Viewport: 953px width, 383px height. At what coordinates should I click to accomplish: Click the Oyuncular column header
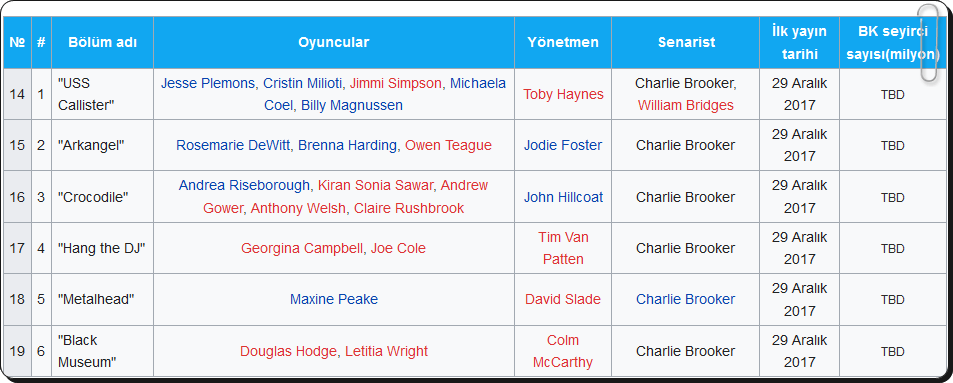pos(334,43)
